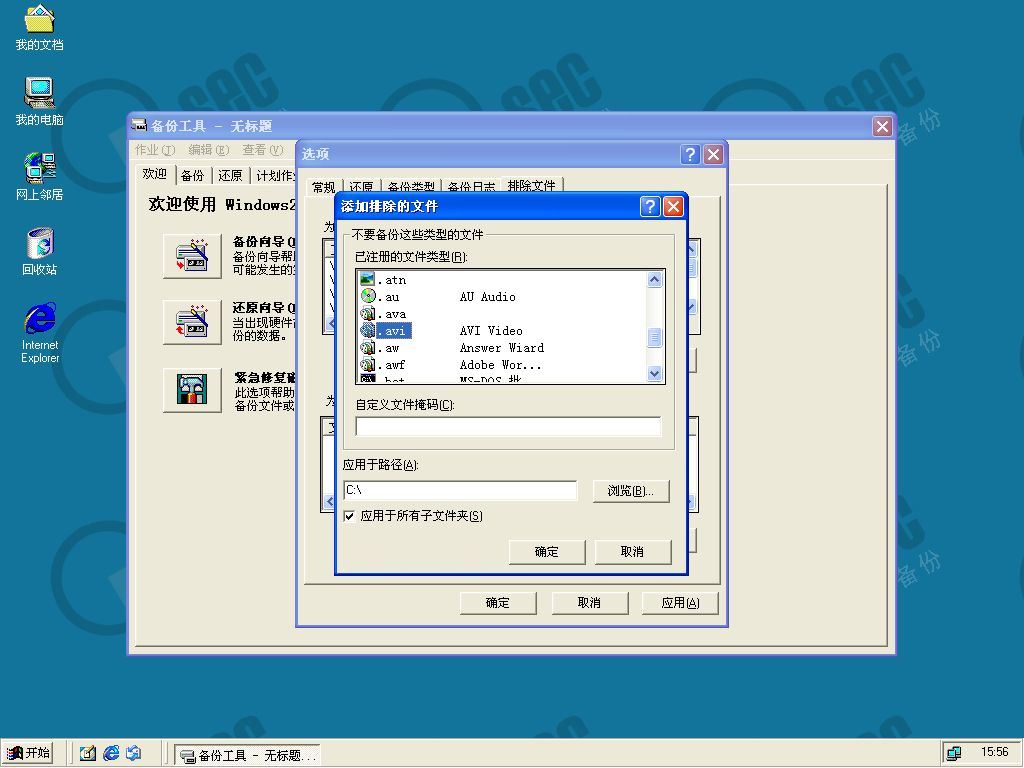Close the 选项 dialog
Screen dimensions: 1024x768
[x=713, y=154]
